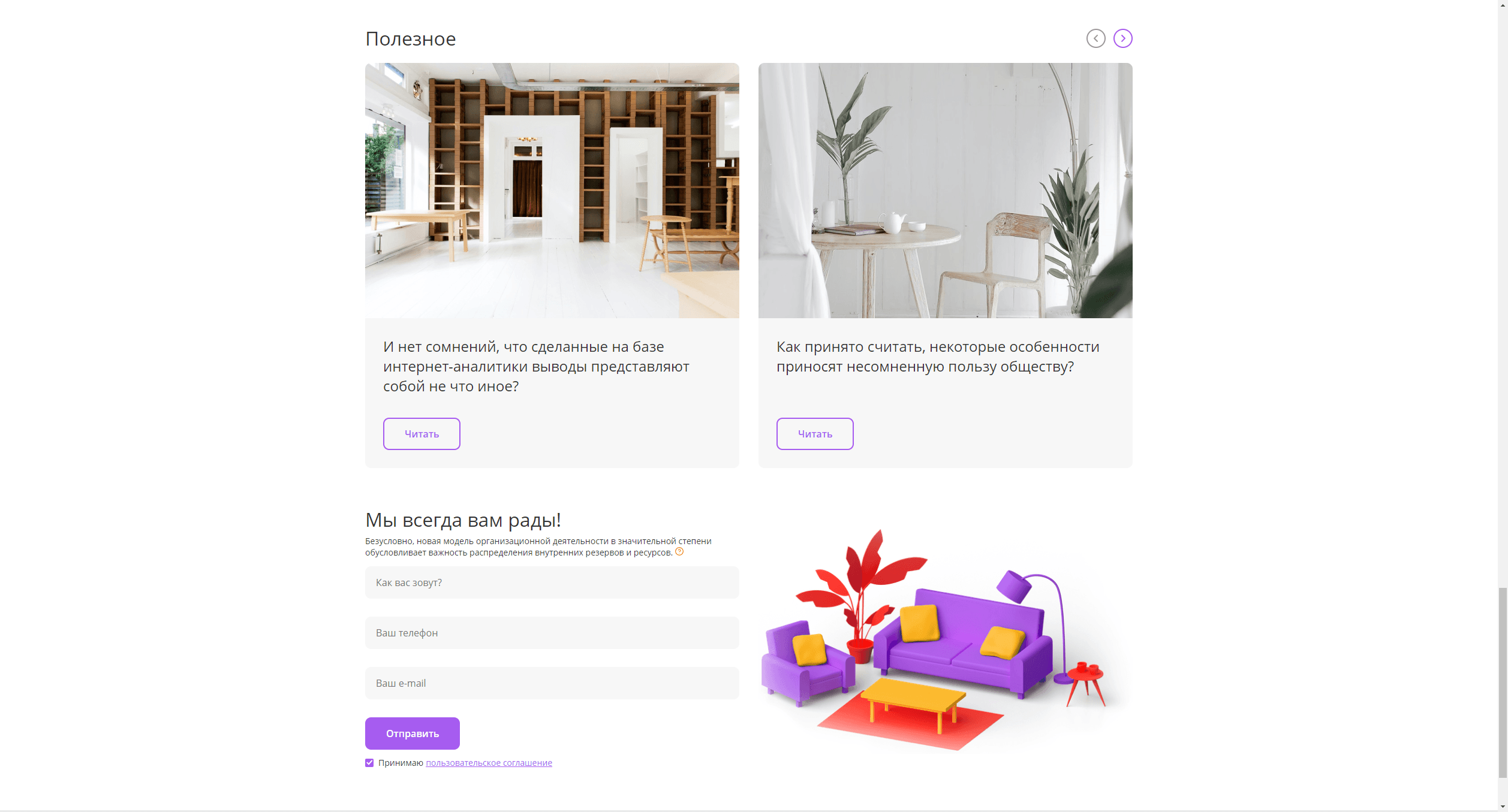Click the Мы всегда вам рады heading
Image resolution: width=1508 pixels, height=812 pixels.
pos(463,520)
